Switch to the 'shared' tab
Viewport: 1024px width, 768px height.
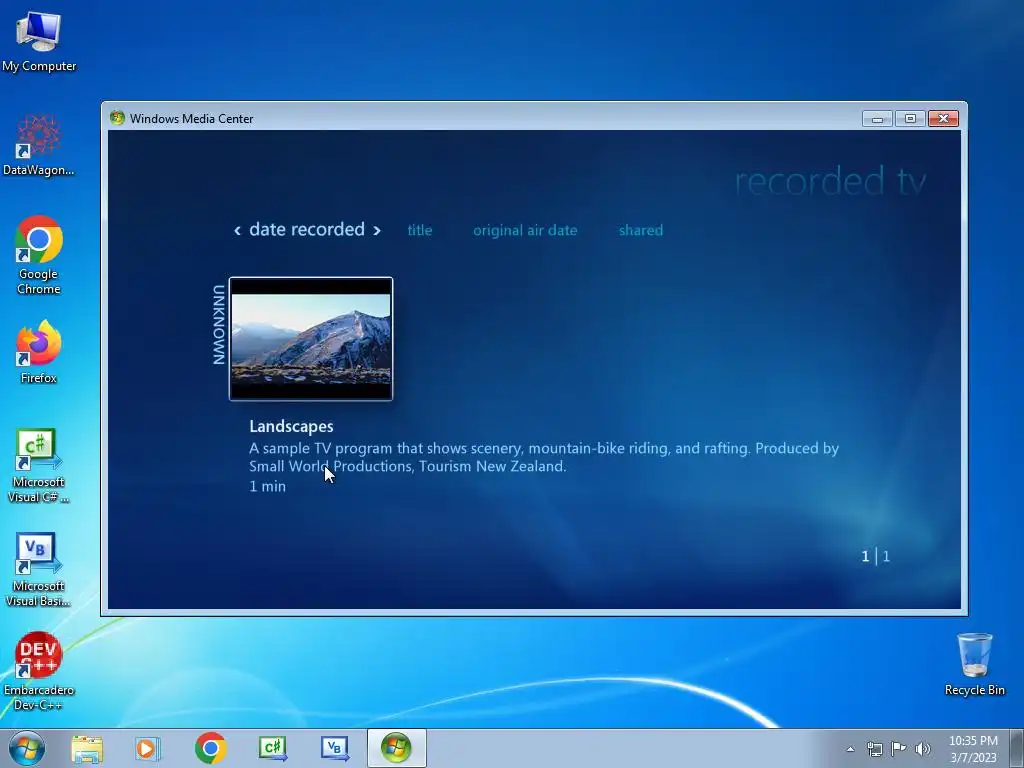coord(641,230)
